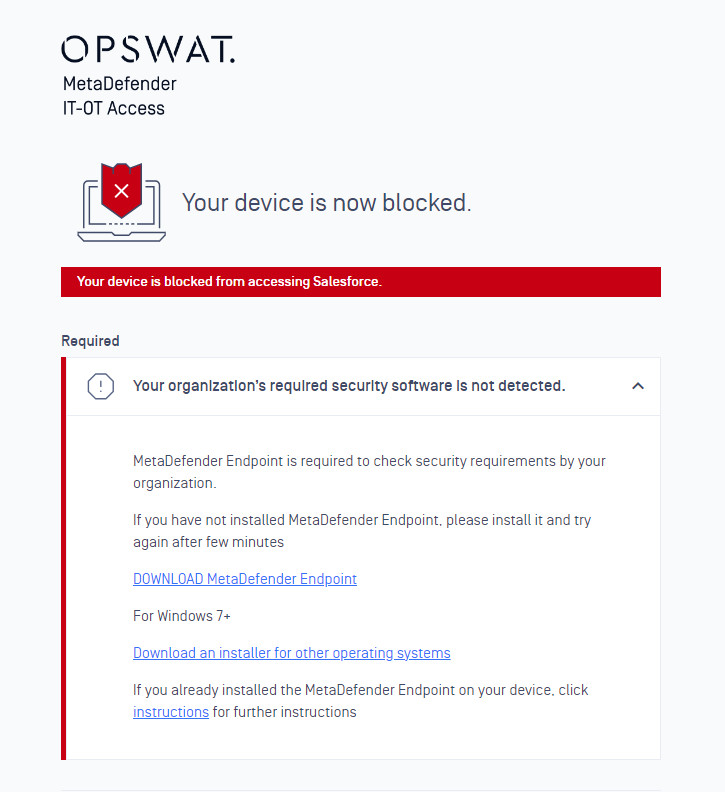Click the white X inside the red shield
The image size is (725, 792).
click(121, 191)
